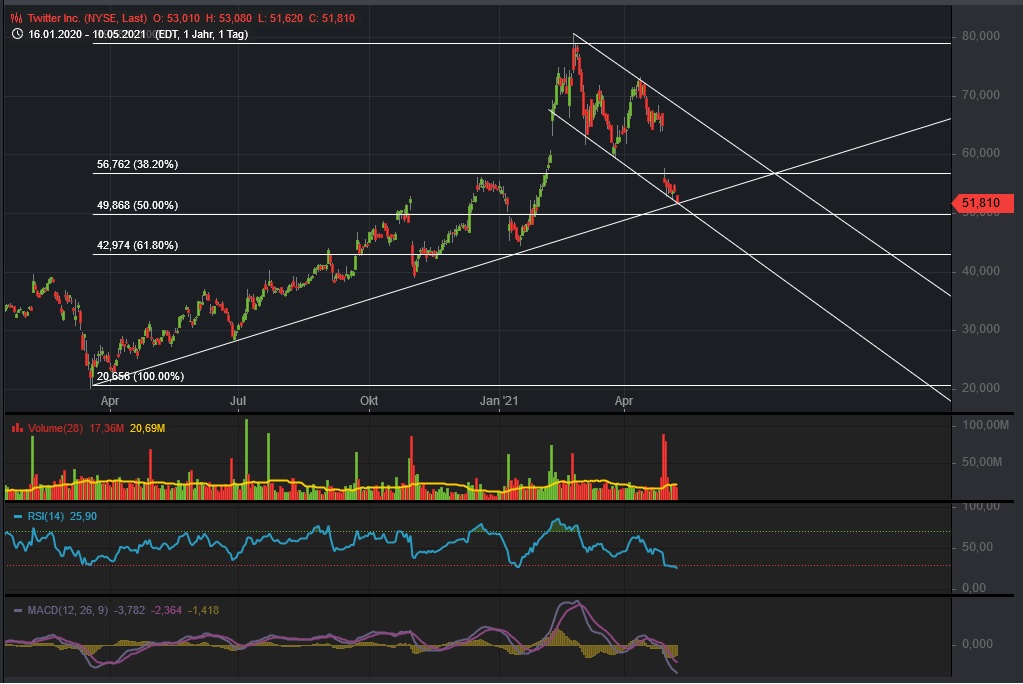The image size is (1023, 684).
Task: Click the MACD histogram value -1,418
Action: click(x=204, y=610)
